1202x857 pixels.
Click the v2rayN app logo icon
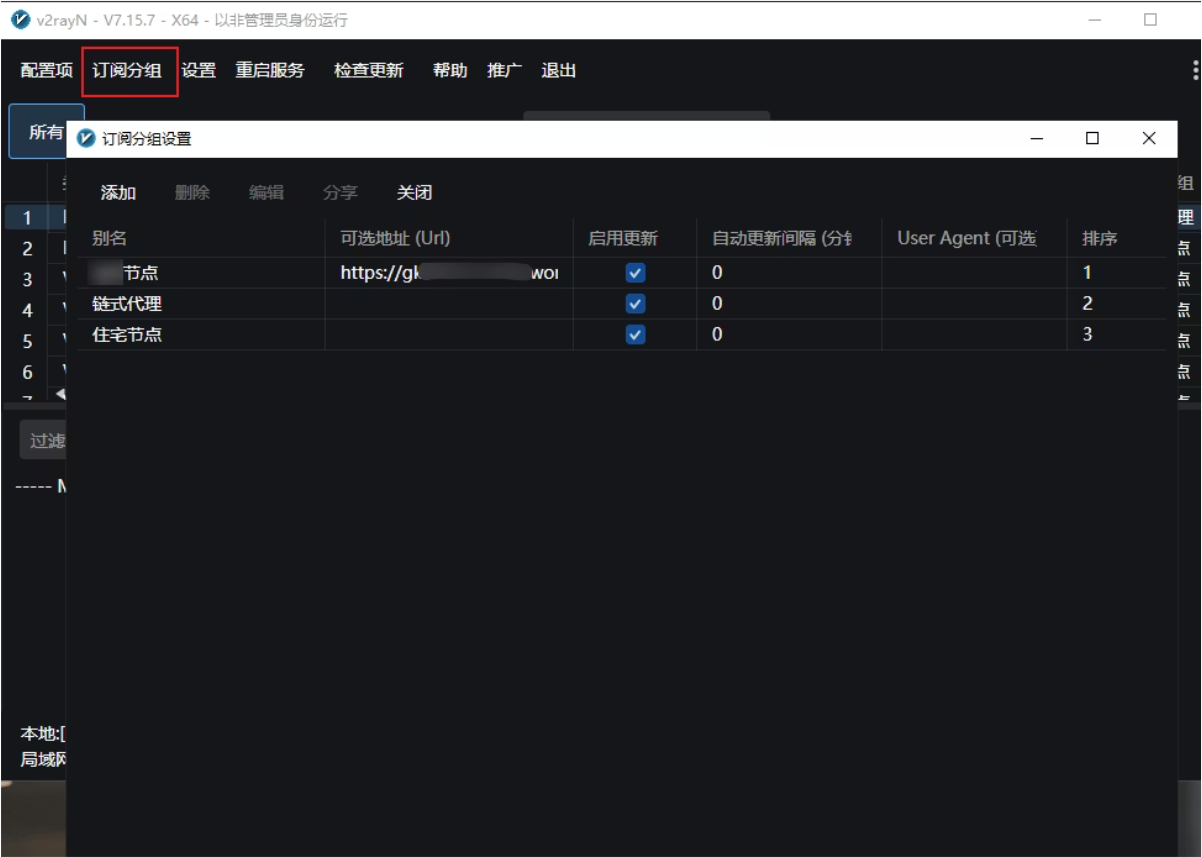pyautogui.click(x=20, y=20)
